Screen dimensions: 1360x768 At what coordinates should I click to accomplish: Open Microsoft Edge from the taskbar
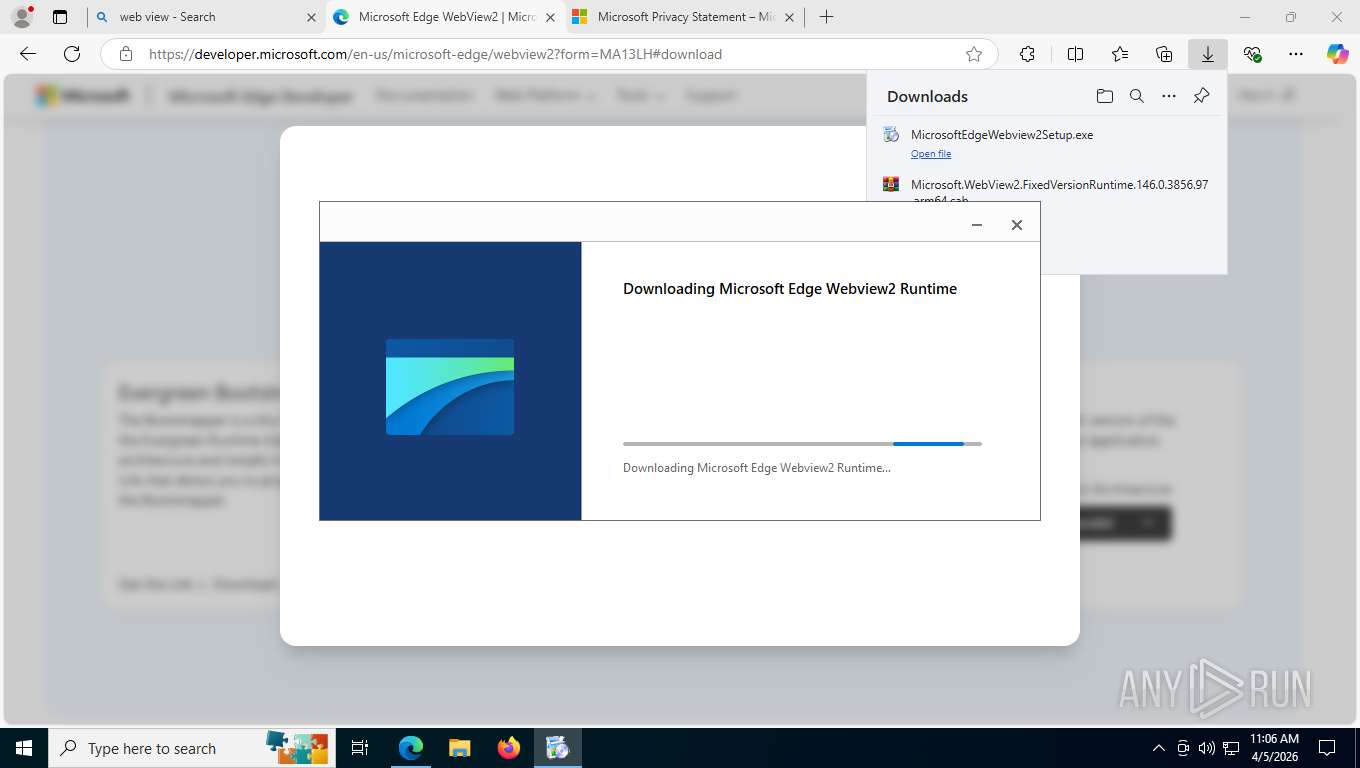click(411, 748)
